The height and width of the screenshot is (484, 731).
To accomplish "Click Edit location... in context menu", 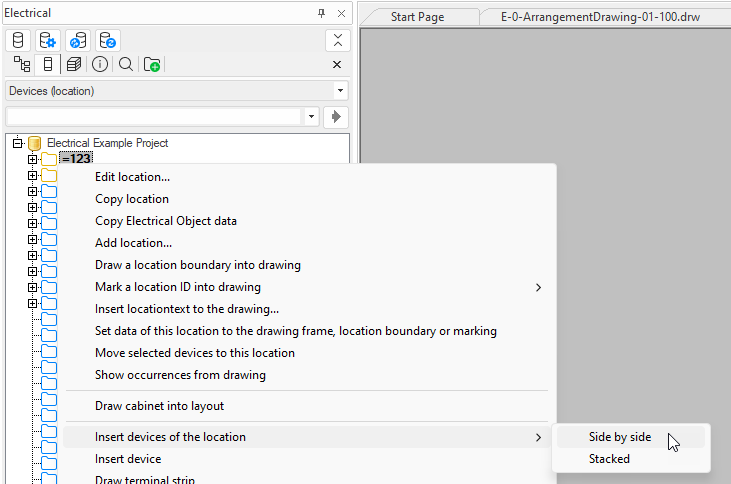I will pos(132,177).
